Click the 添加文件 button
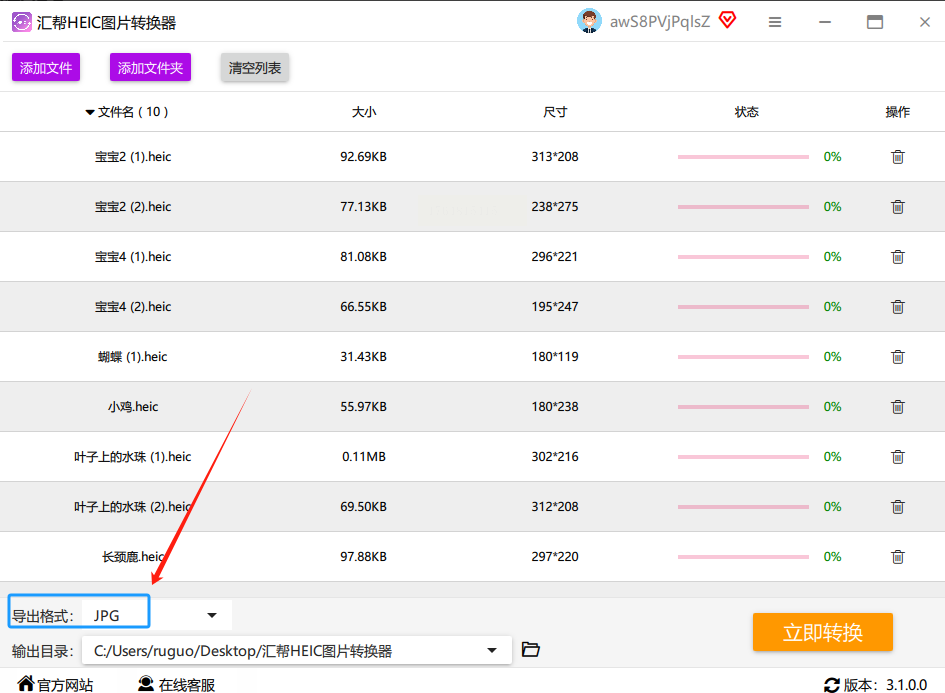945x693 pixels. click(x=46, y=68)
